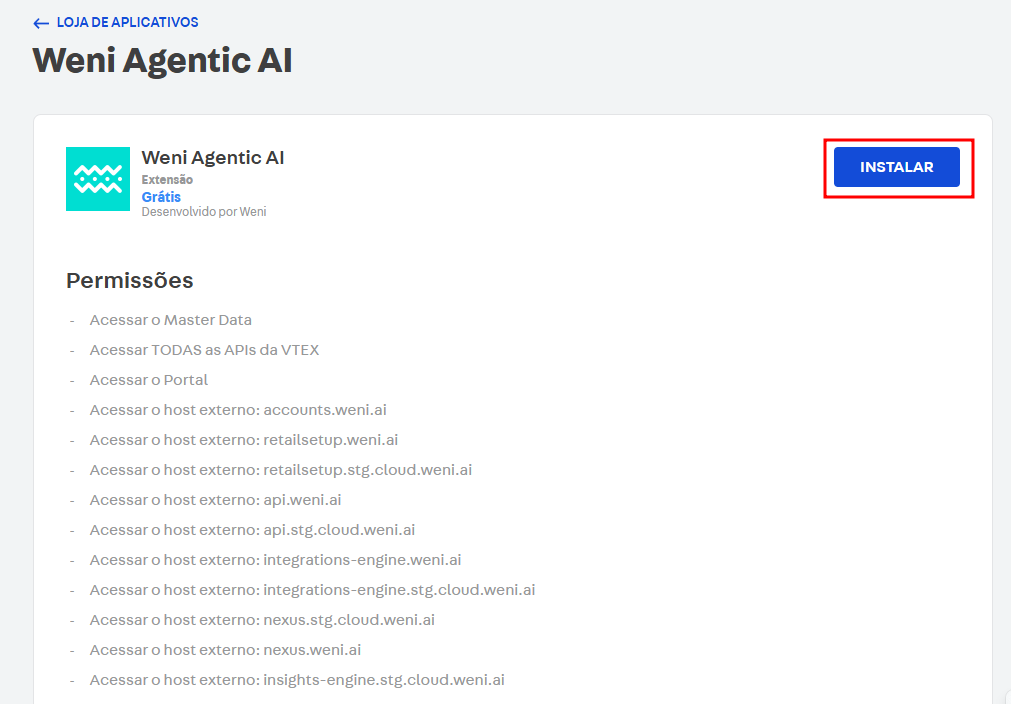Click the Grátis price label
1011x704 pixels.
pos(161,197)
